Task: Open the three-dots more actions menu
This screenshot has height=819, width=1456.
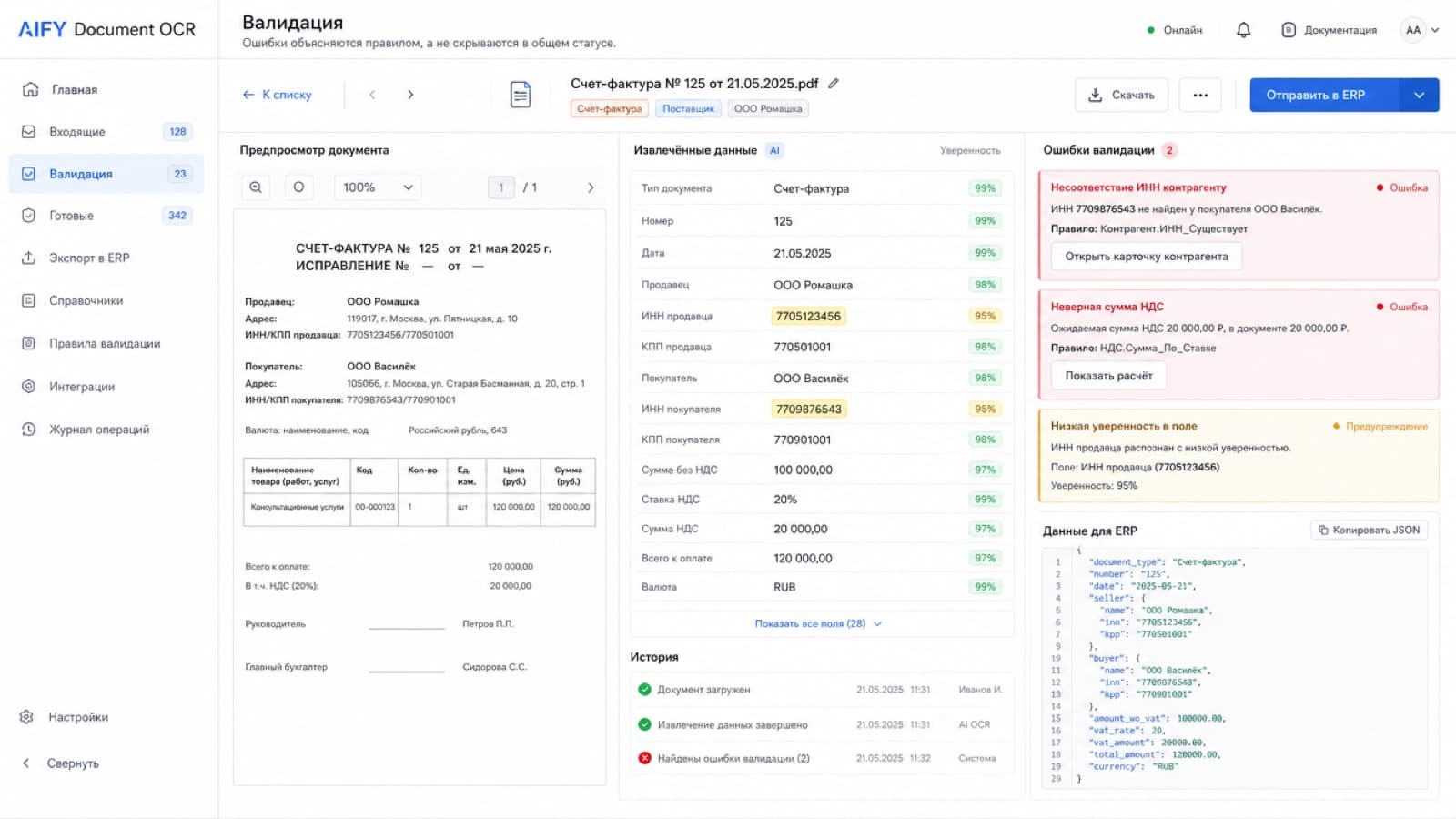Action: coord(1200,95)
